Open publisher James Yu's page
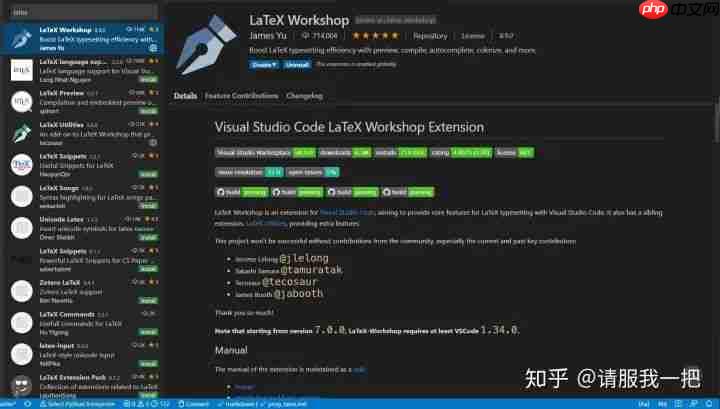 [268, 35]
